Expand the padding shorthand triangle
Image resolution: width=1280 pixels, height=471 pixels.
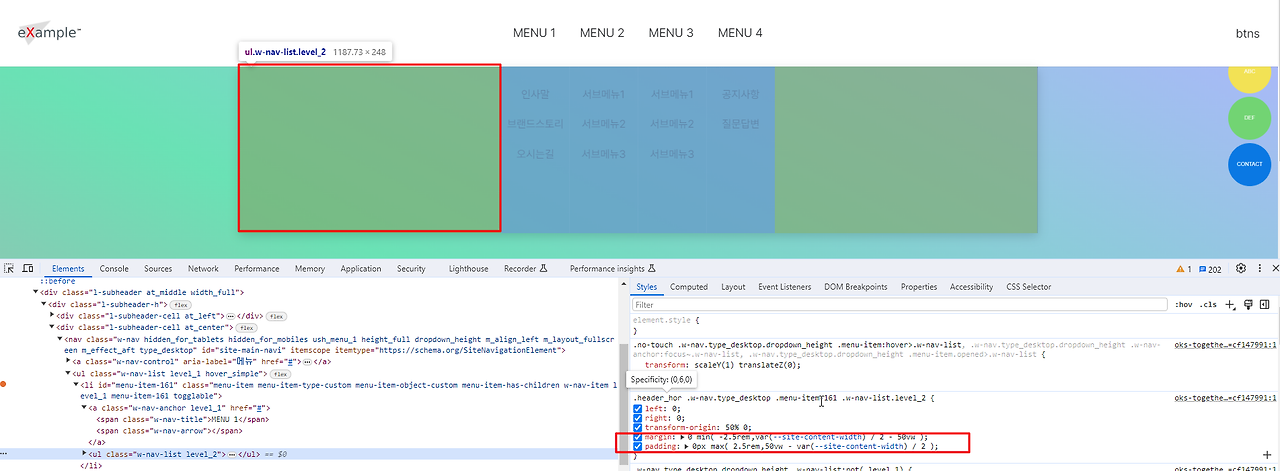(685, 447)
